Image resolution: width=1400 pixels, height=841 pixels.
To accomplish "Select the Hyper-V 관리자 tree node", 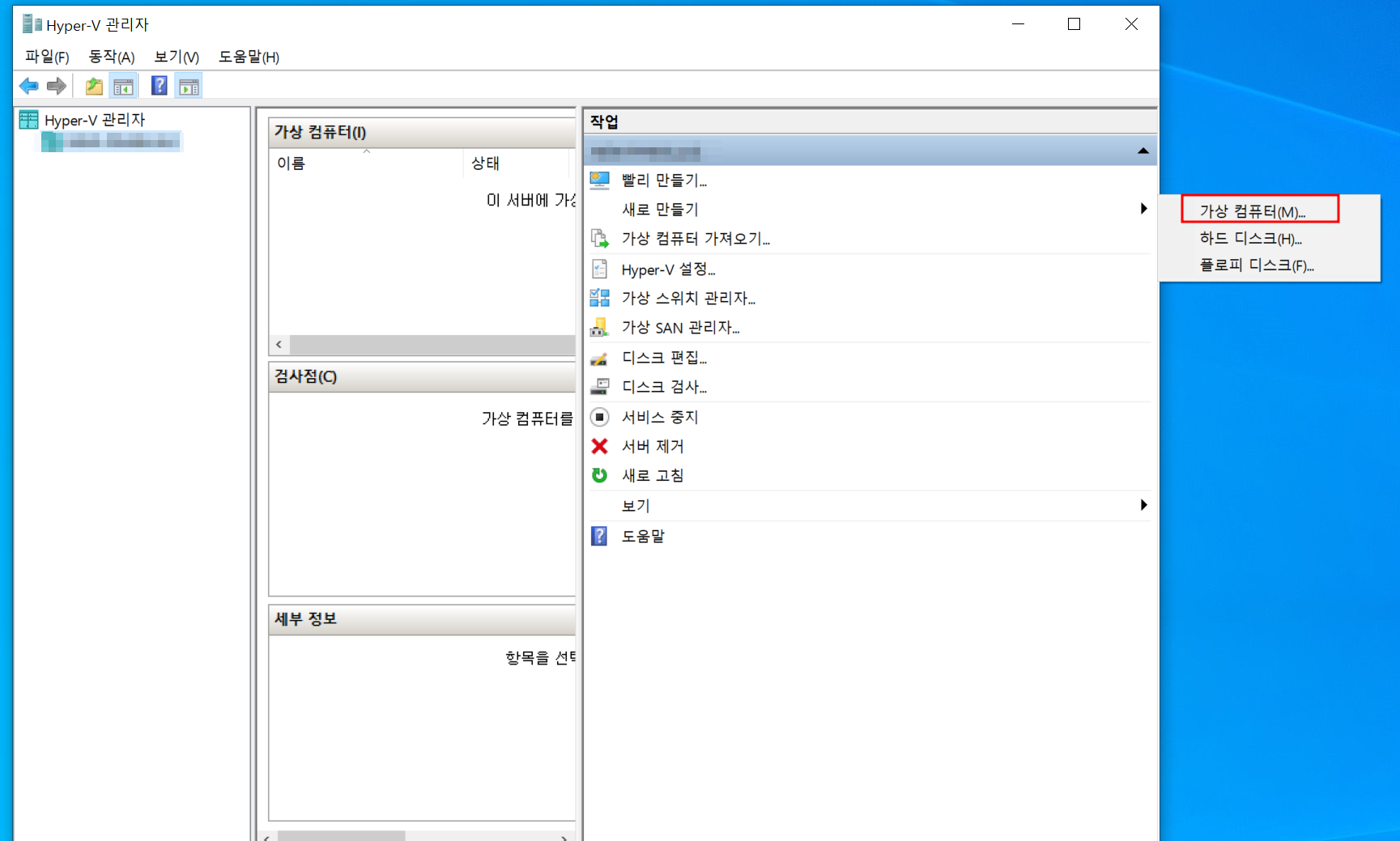I will [x=95, y=120].
